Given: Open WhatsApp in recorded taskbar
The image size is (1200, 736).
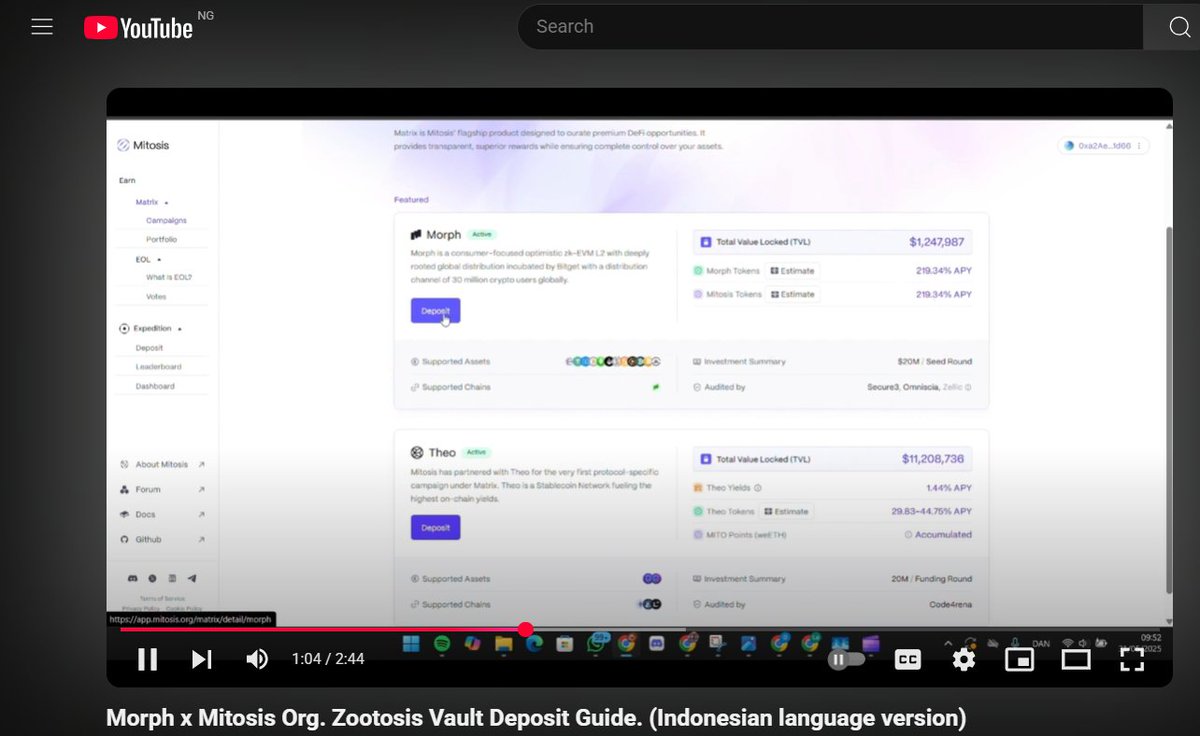Looking at the screenshot, I should tap(596, 645).
